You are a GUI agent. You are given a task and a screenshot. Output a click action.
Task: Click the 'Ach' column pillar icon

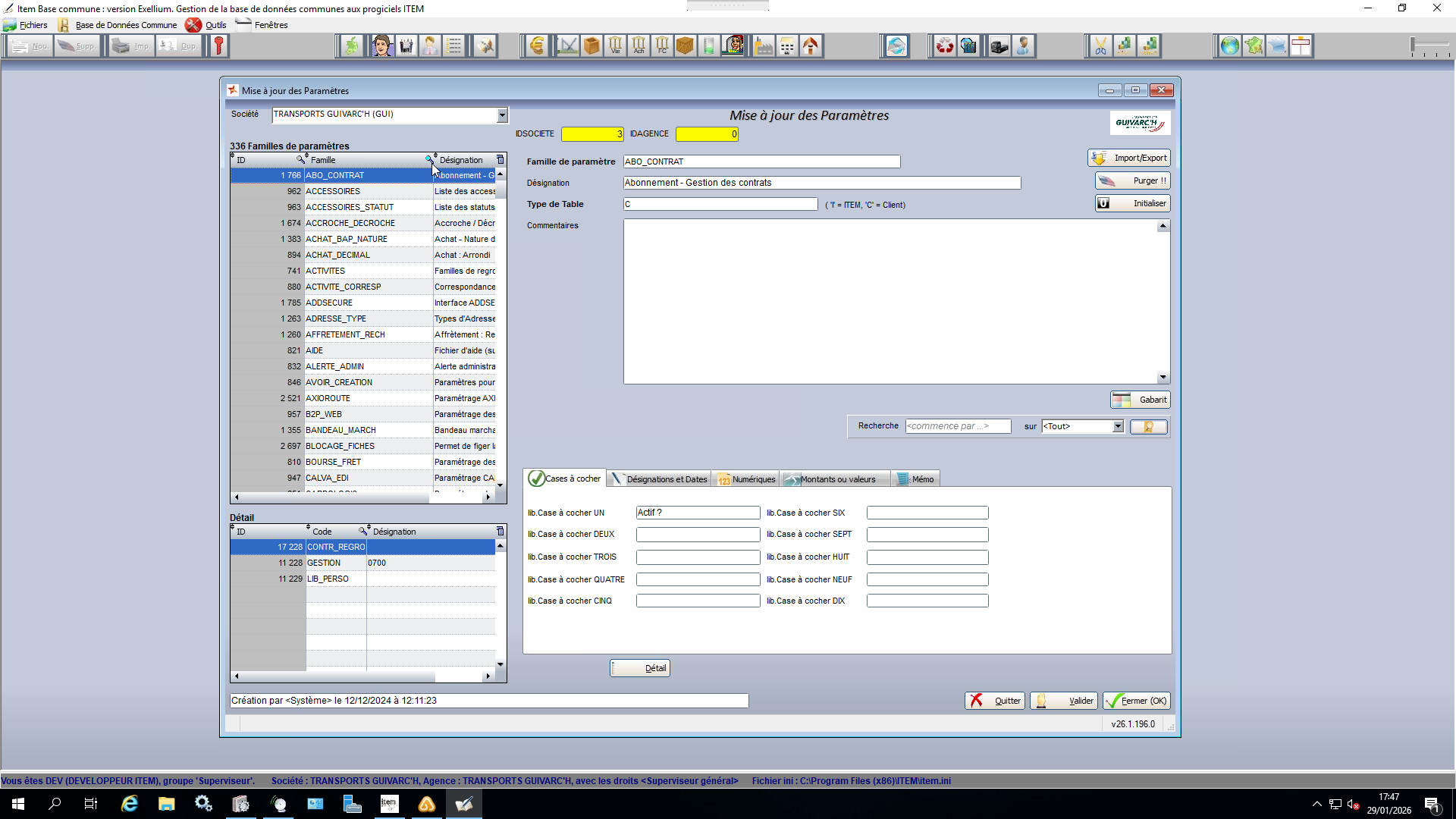[x=639, y=46]
